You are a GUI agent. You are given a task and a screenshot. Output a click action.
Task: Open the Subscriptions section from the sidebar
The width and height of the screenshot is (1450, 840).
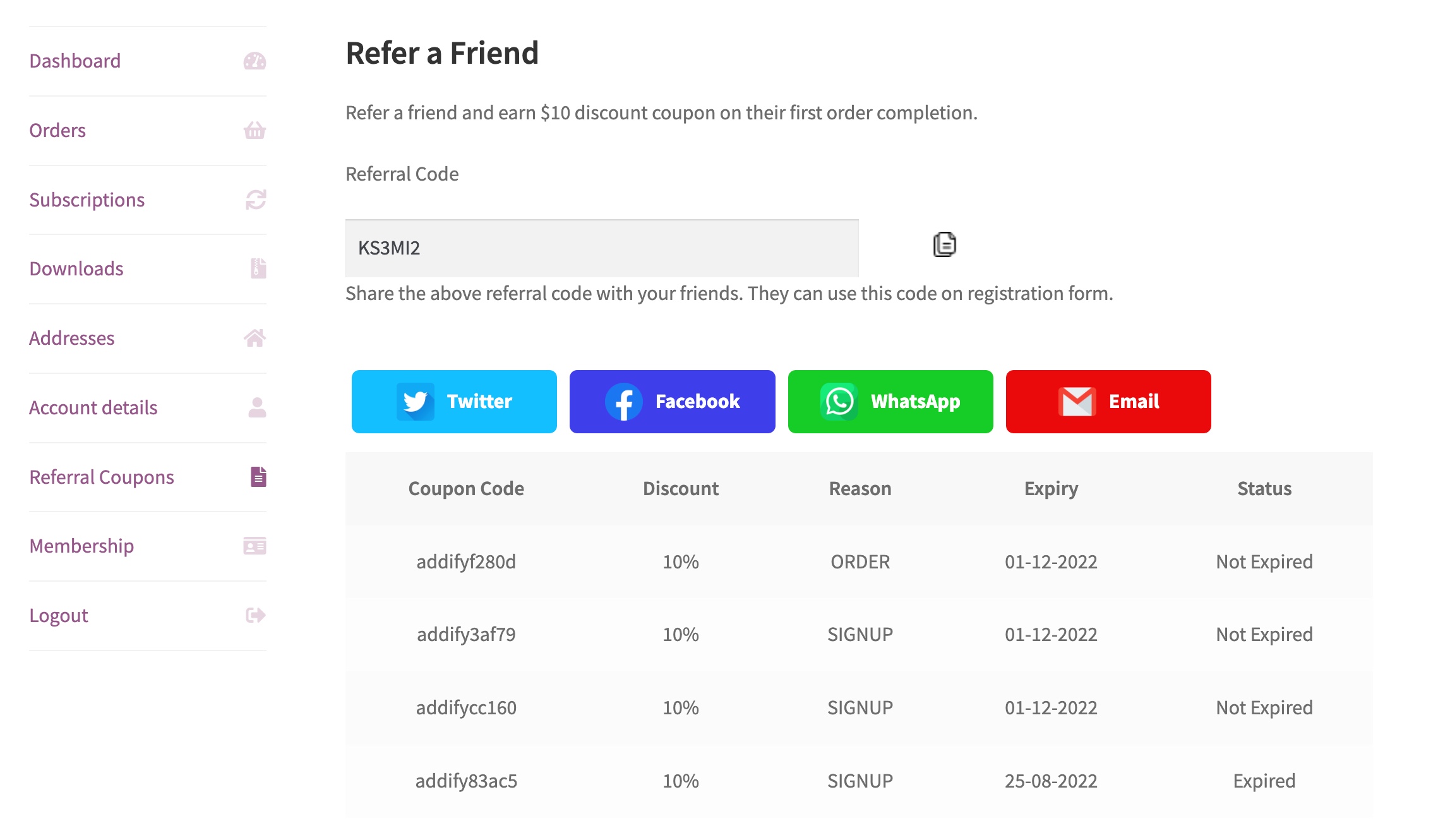(88, 200)
